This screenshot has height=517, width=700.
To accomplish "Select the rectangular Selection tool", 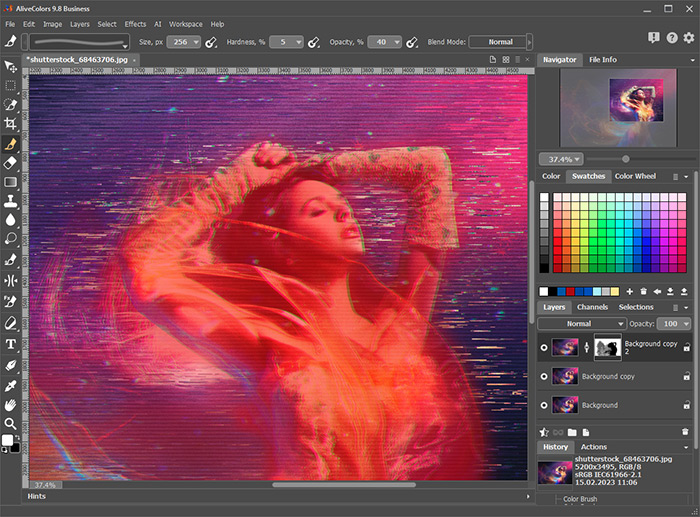I will (10, 86).
